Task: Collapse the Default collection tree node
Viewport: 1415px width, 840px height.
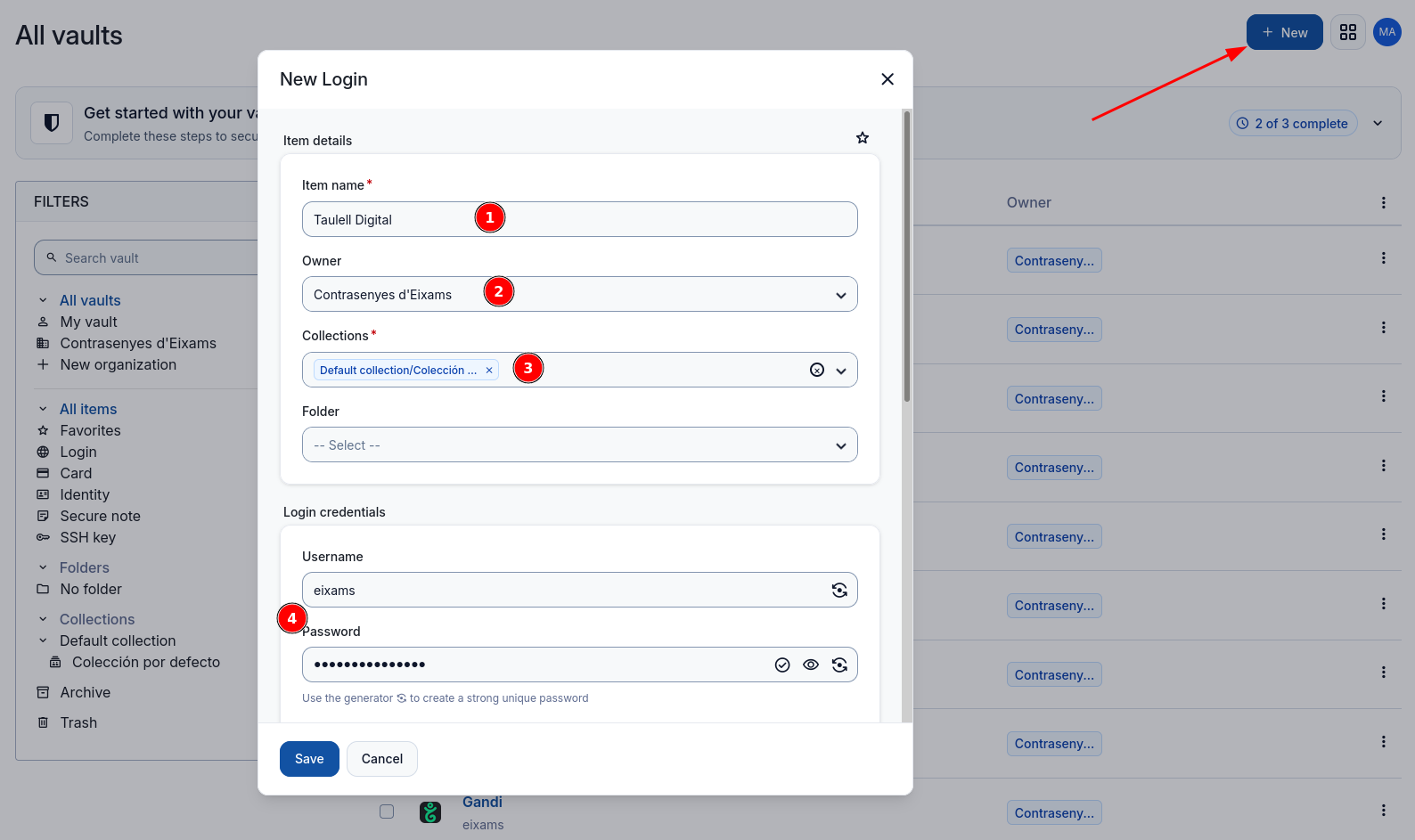Action: [43, 641]
